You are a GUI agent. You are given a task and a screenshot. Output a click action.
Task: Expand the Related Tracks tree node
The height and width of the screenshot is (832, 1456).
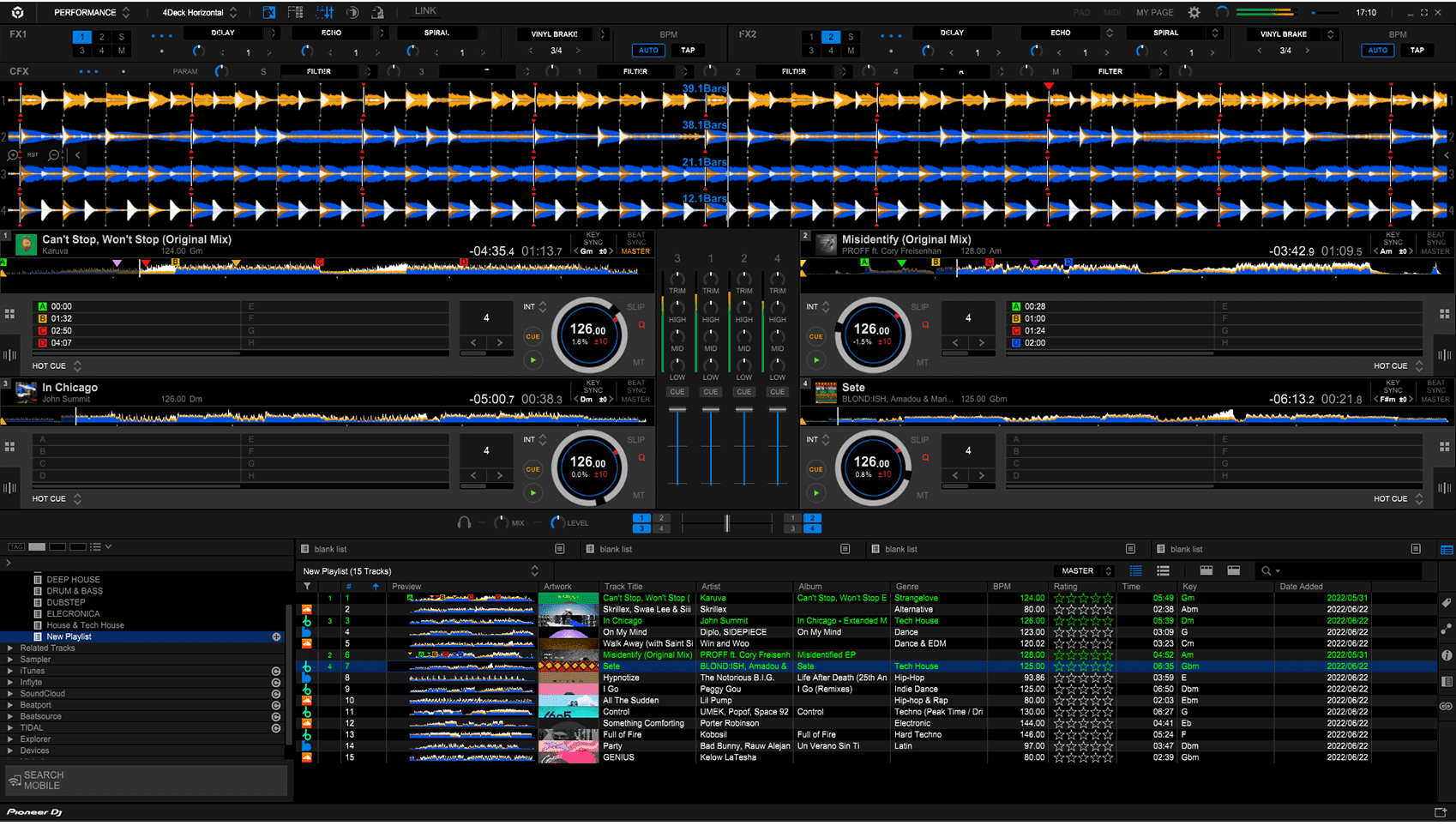click(x=10, y=648)
